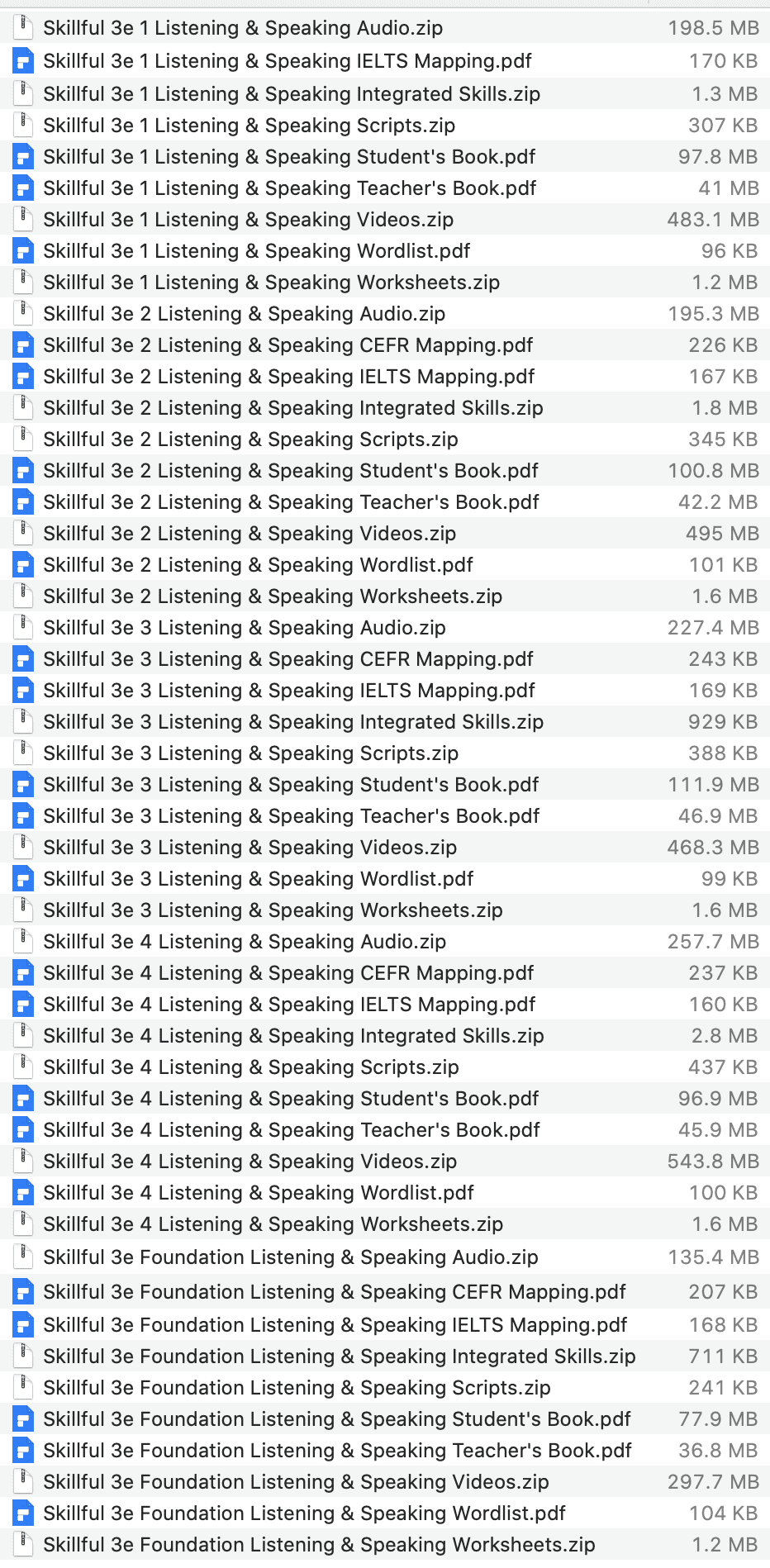Click the zip icon of Skillful 3e Foundation Audio.zip
Image resolution: width=770 pixels, height=1568 pixels.
pos(24,1257)
